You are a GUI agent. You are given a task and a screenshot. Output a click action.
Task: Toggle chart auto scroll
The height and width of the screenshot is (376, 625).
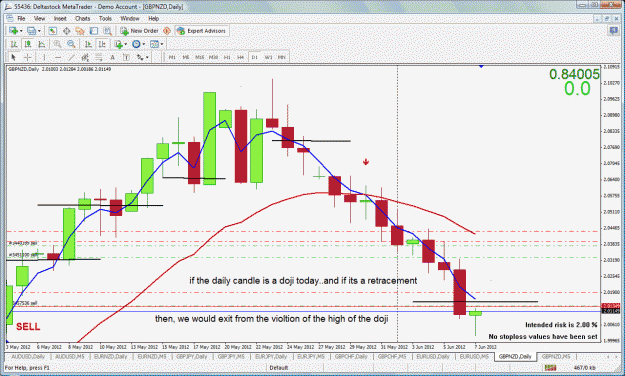pos(88,44)
